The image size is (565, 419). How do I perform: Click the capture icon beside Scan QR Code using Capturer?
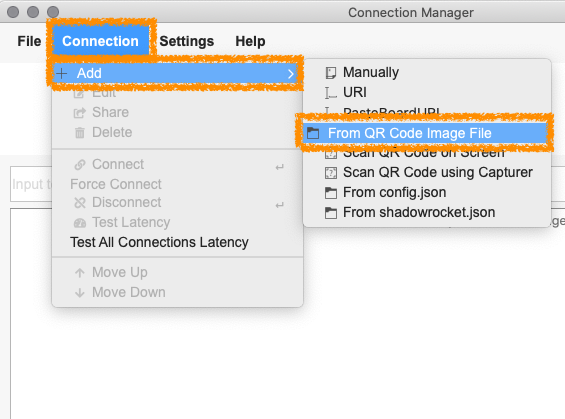(331, 173)
